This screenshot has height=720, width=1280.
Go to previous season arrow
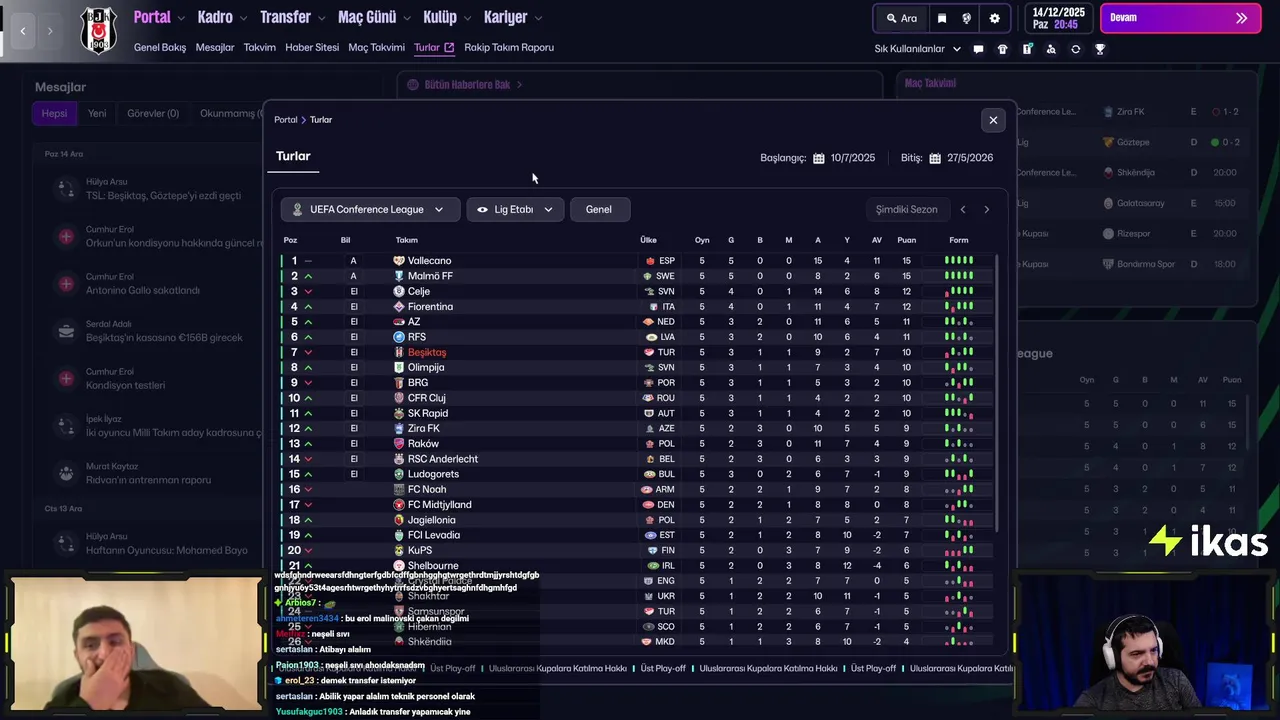(x=963, y=209)
